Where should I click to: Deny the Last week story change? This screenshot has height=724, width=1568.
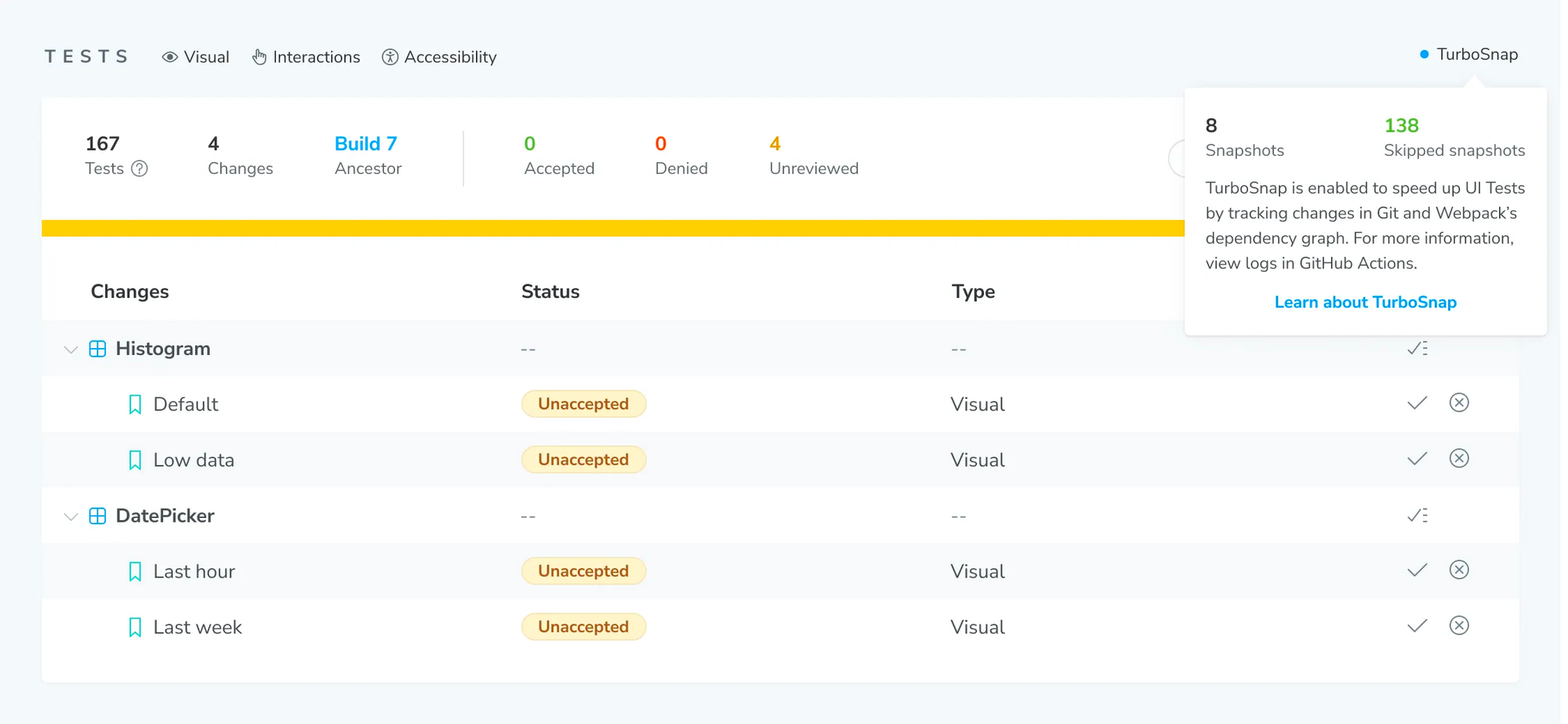(1459, 625)
